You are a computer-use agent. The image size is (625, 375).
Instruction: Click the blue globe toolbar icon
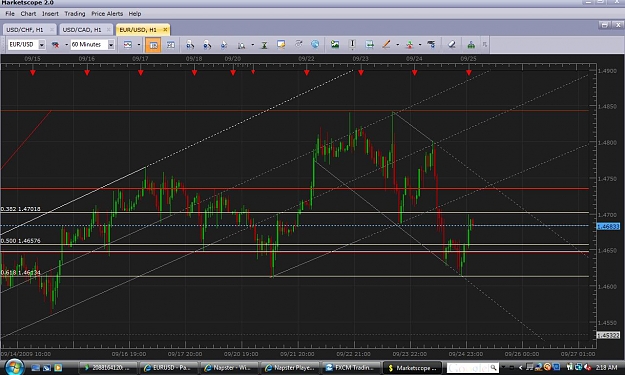coord(315,44)
